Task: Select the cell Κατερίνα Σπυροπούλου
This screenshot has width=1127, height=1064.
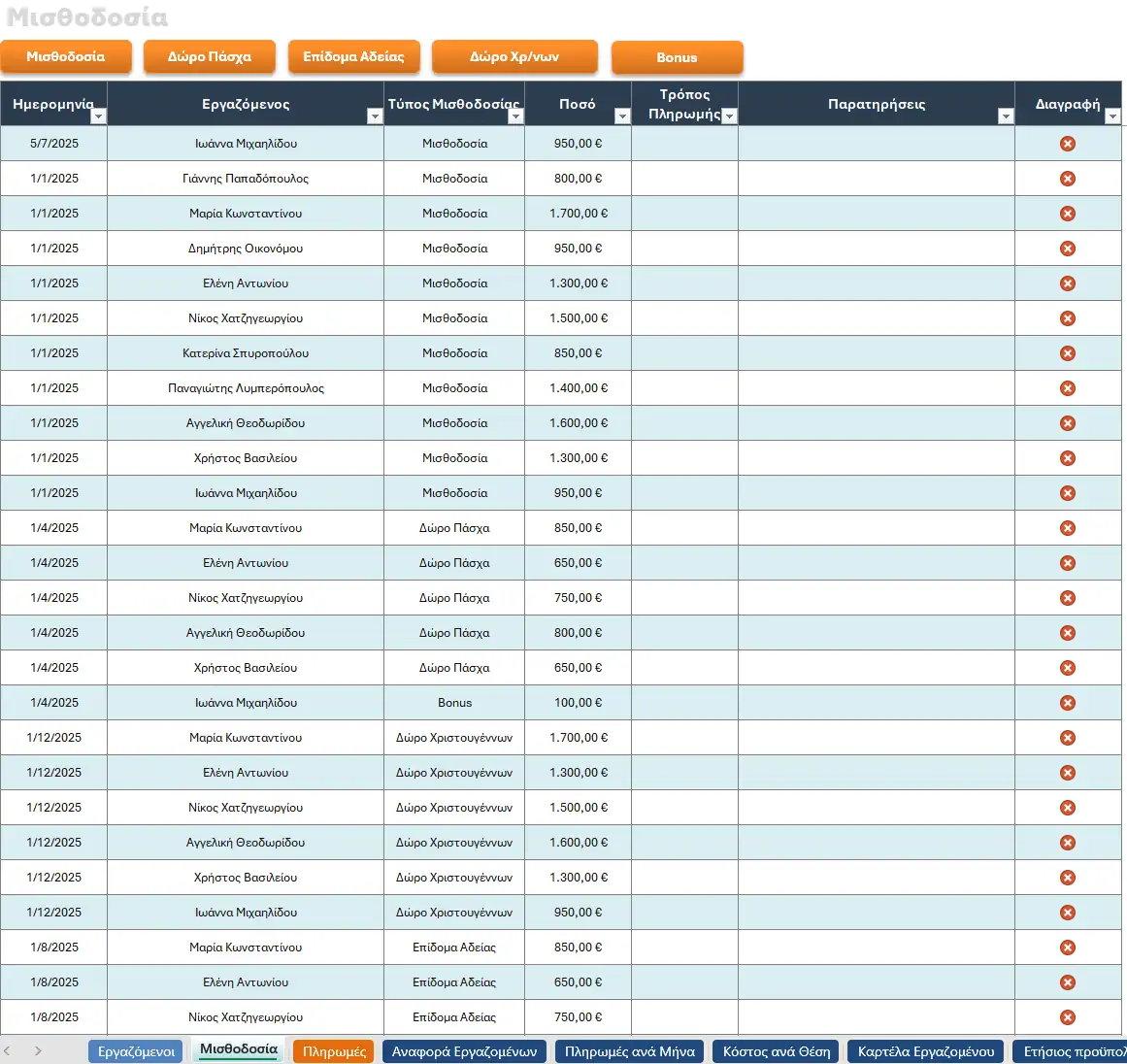Action: [246, 353]
